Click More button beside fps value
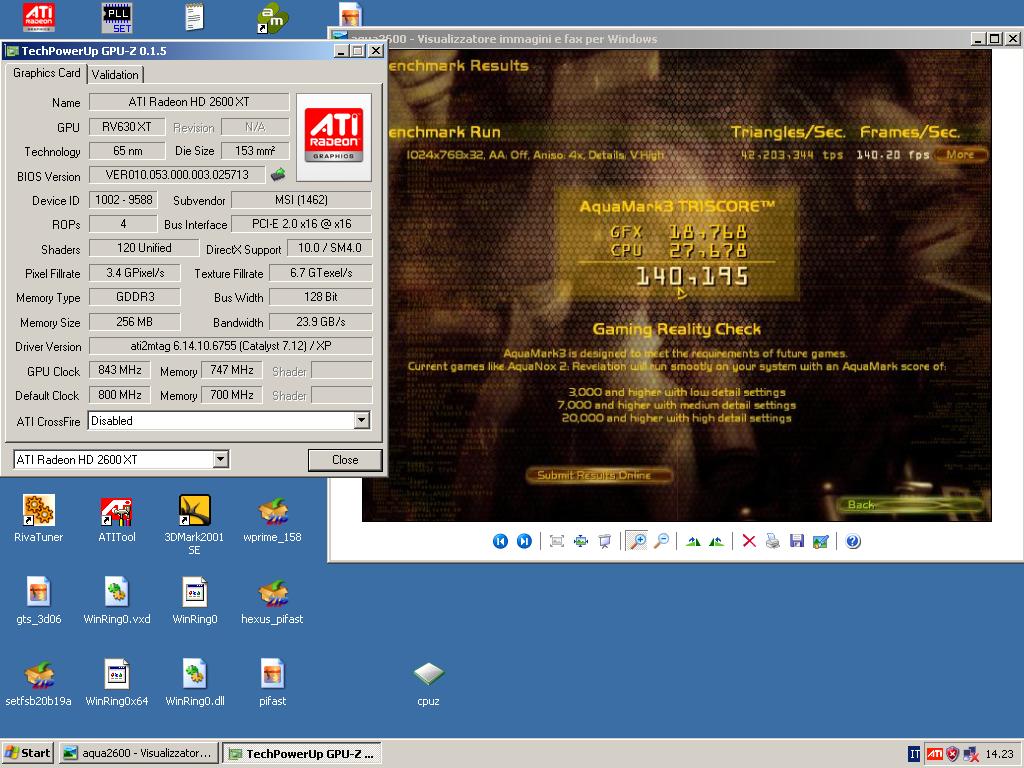 tap(960, 155)
